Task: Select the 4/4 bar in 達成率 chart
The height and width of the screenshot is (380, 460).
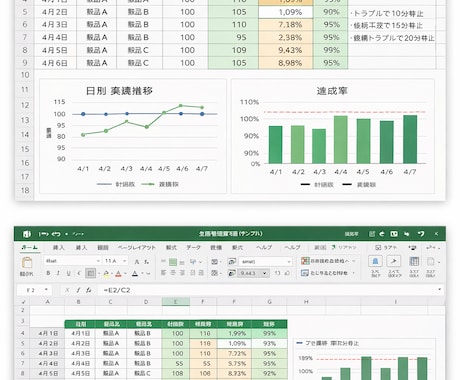Action: (x=341, y=140)
